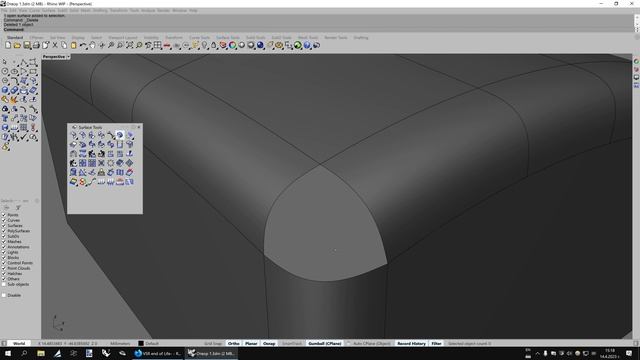Click the Print icon in Standard toolbar
The width and height of the screenshot is (640, 360).
click(36, 45)
